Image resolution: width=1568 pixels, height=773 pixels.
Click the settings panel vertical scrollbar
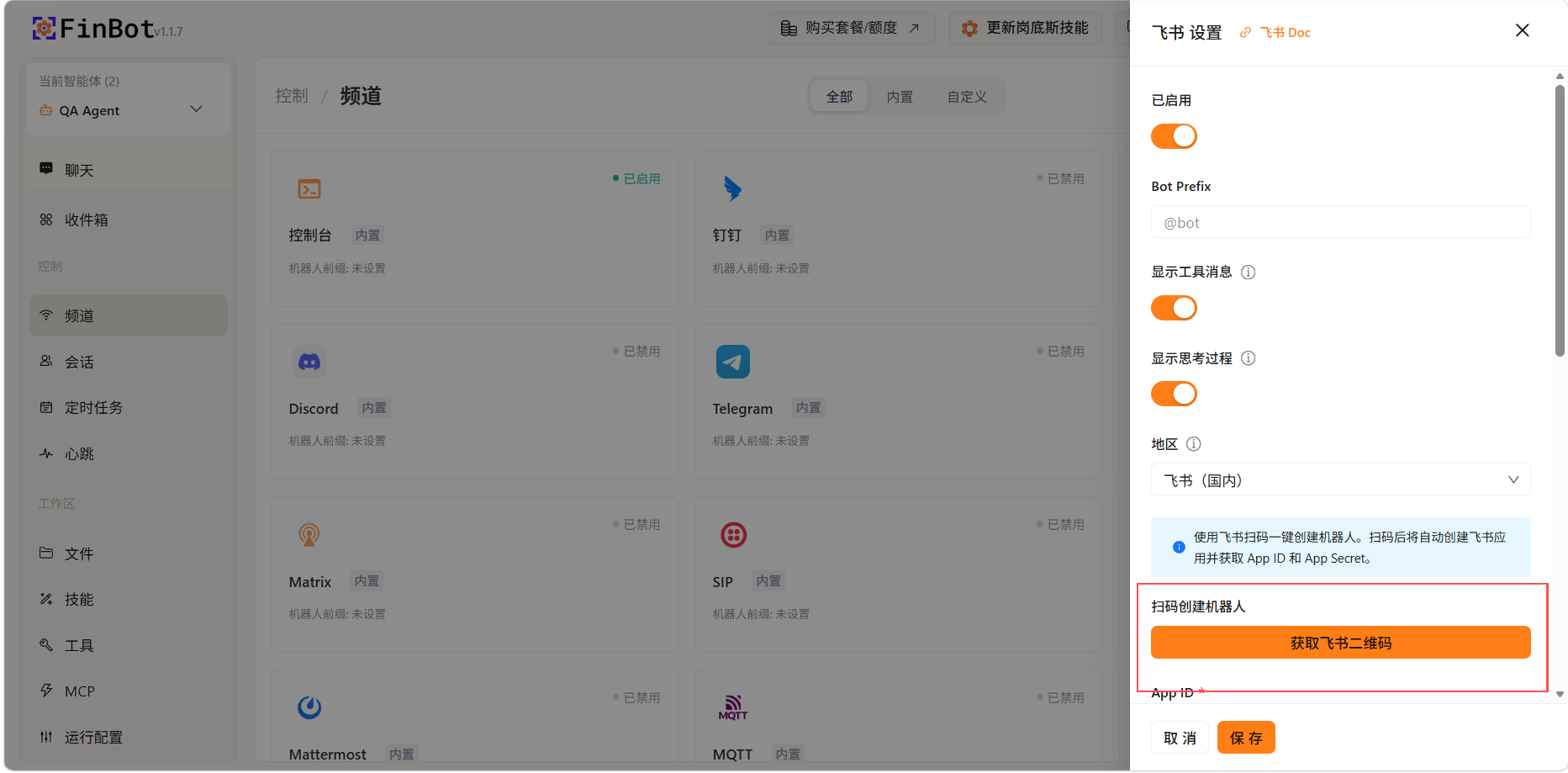pyautogui.click(x=1560, y=220)
